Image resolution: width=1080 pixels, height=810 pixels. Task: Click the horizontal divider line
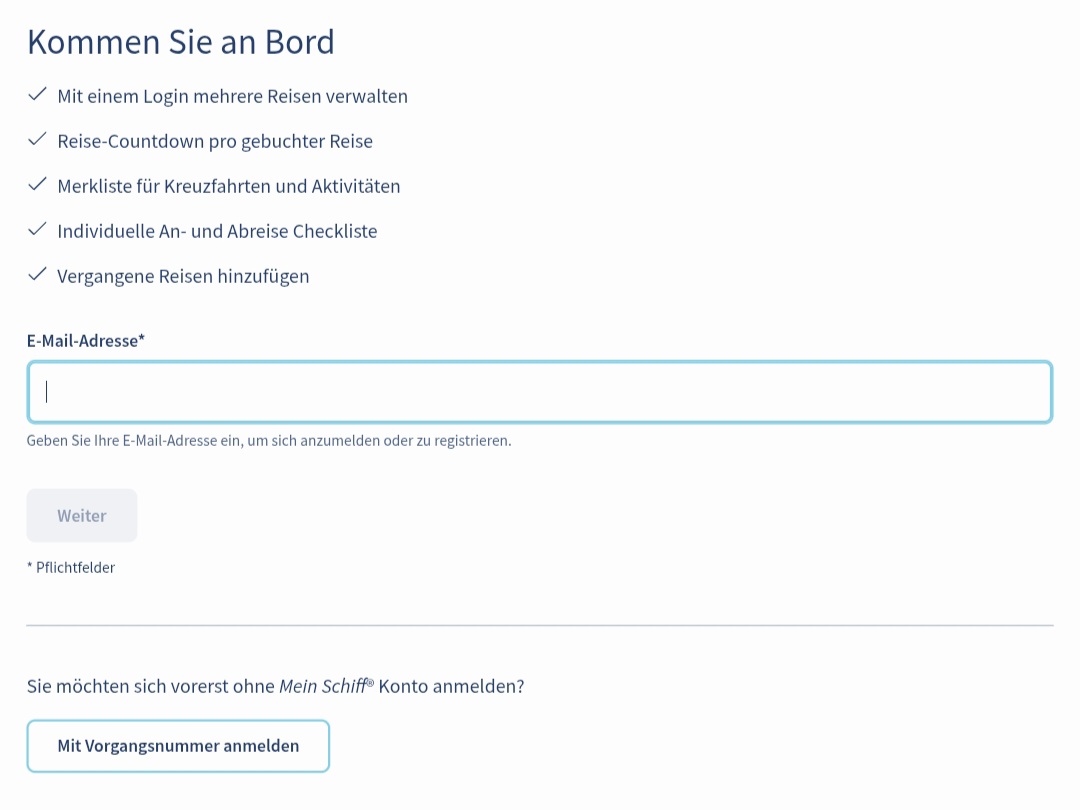coord(539,625)
